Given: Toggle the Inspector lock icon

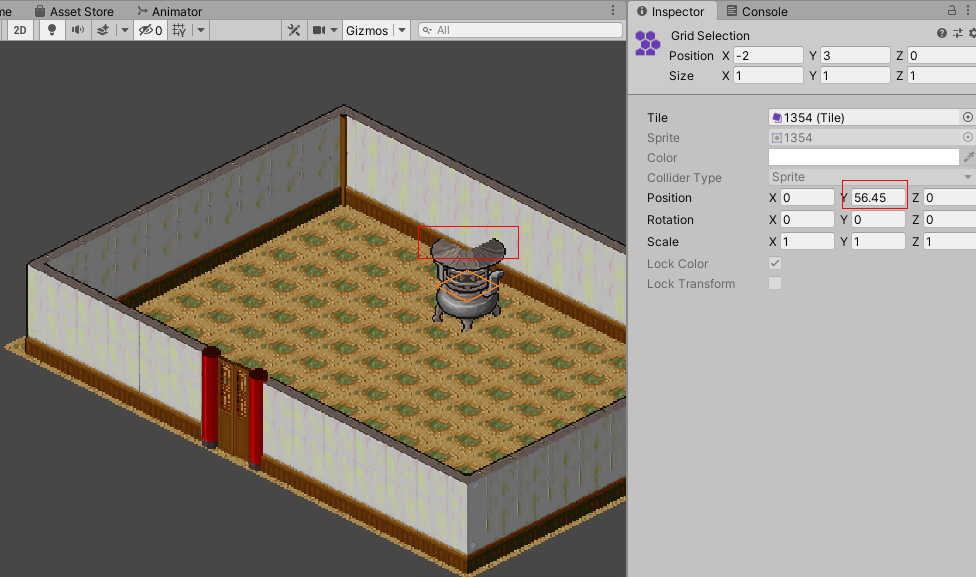Looking at the screenshot, I should click(954, 11).
